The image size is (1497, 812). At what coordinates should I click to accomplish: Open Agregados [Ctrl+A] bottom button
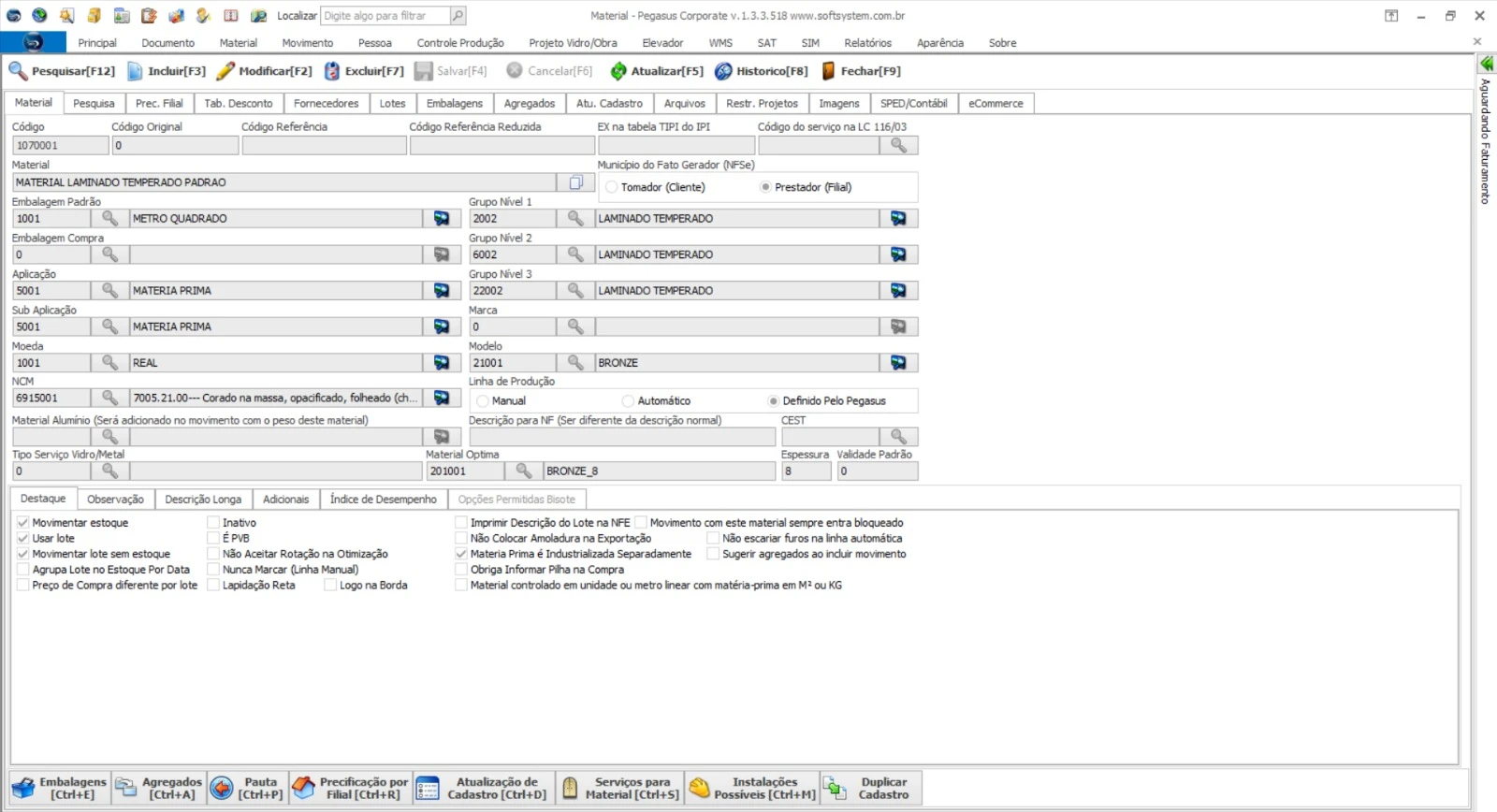158,788
